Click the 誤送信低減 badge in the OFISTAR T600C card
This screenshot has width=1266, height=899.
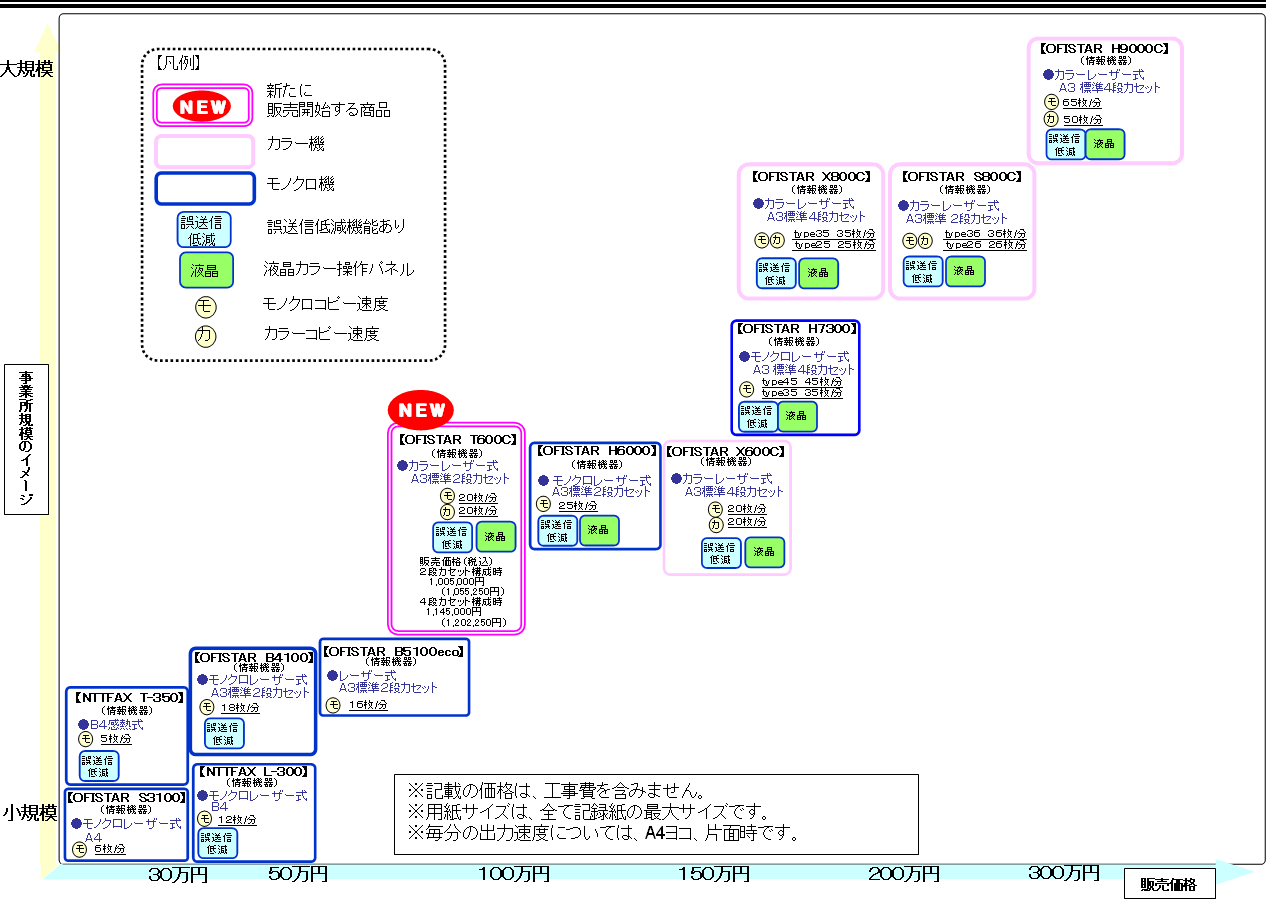[x=452, y=537]
